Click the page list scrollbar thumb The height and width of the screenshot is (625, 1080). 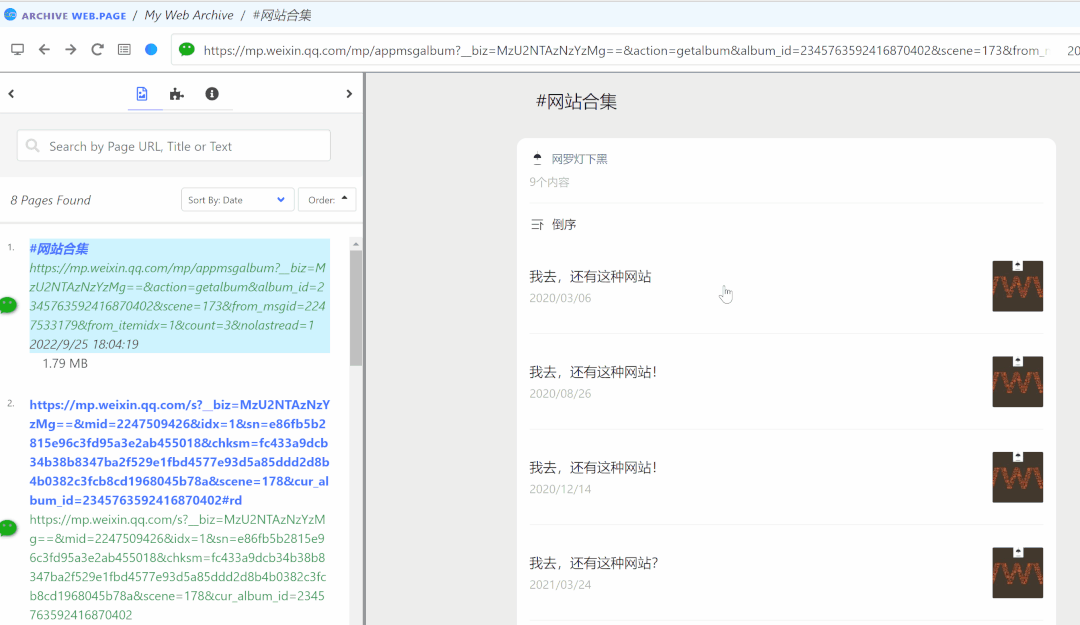[x=355, y=307]
